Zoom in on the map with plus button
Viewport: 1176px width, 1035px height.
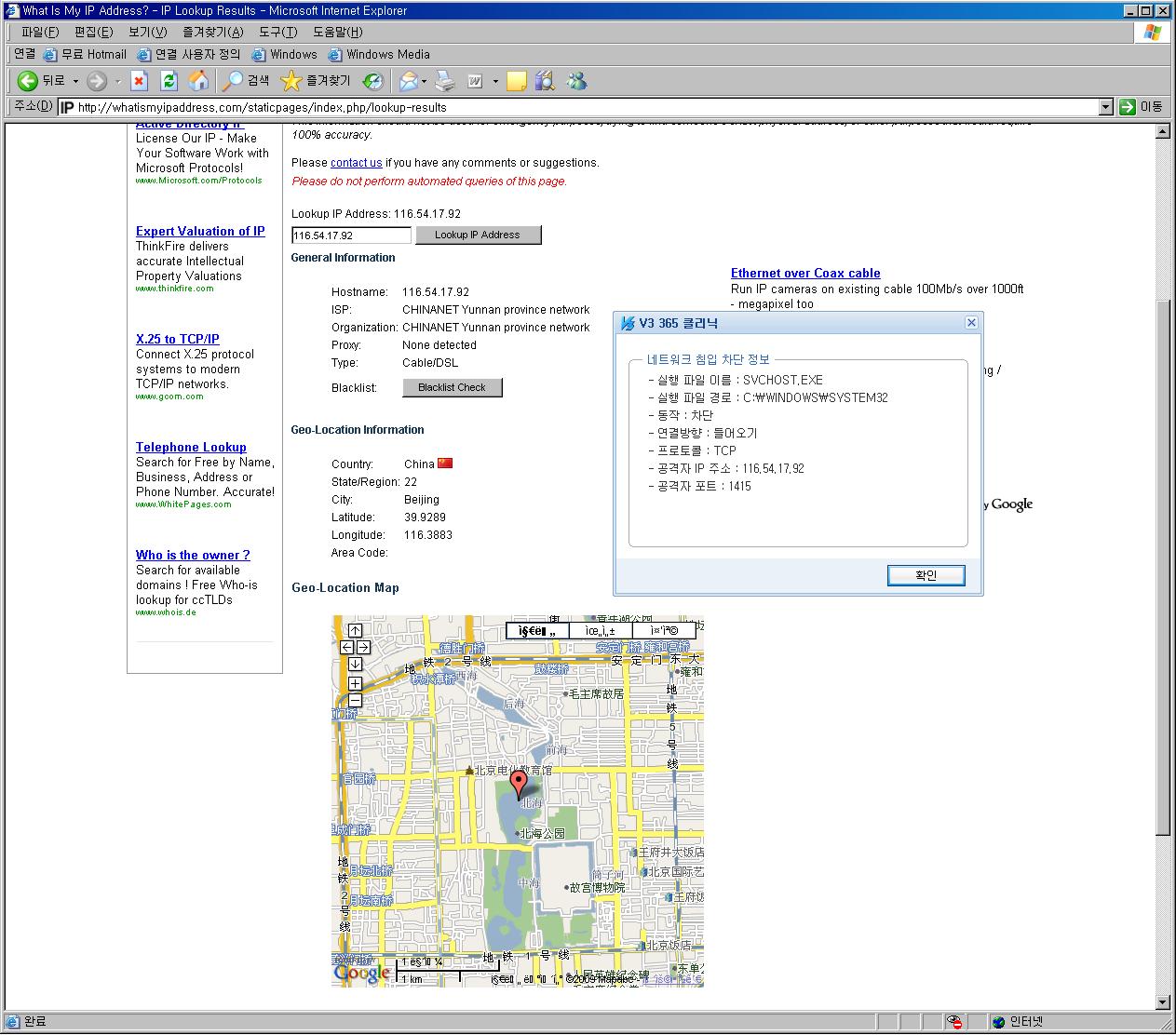click(x=355, y=684)
